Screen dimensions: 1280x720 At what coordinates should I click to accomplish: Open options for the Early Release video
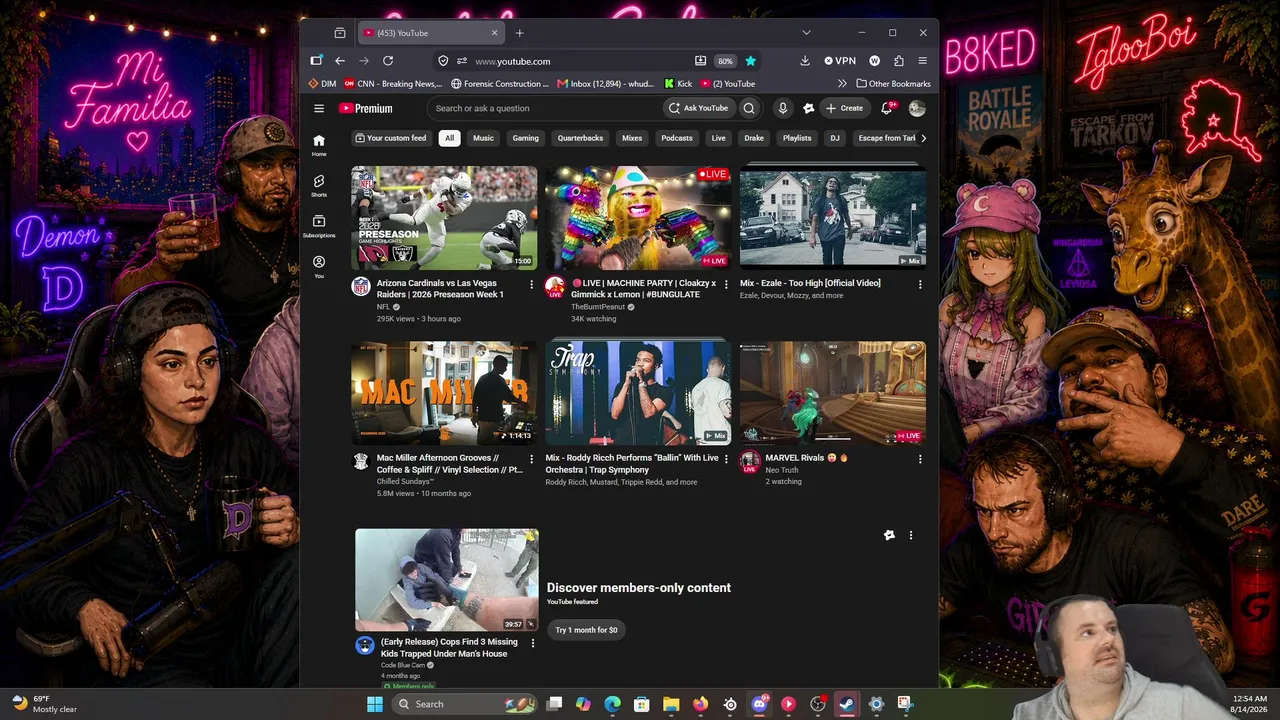tap(531, 643)
